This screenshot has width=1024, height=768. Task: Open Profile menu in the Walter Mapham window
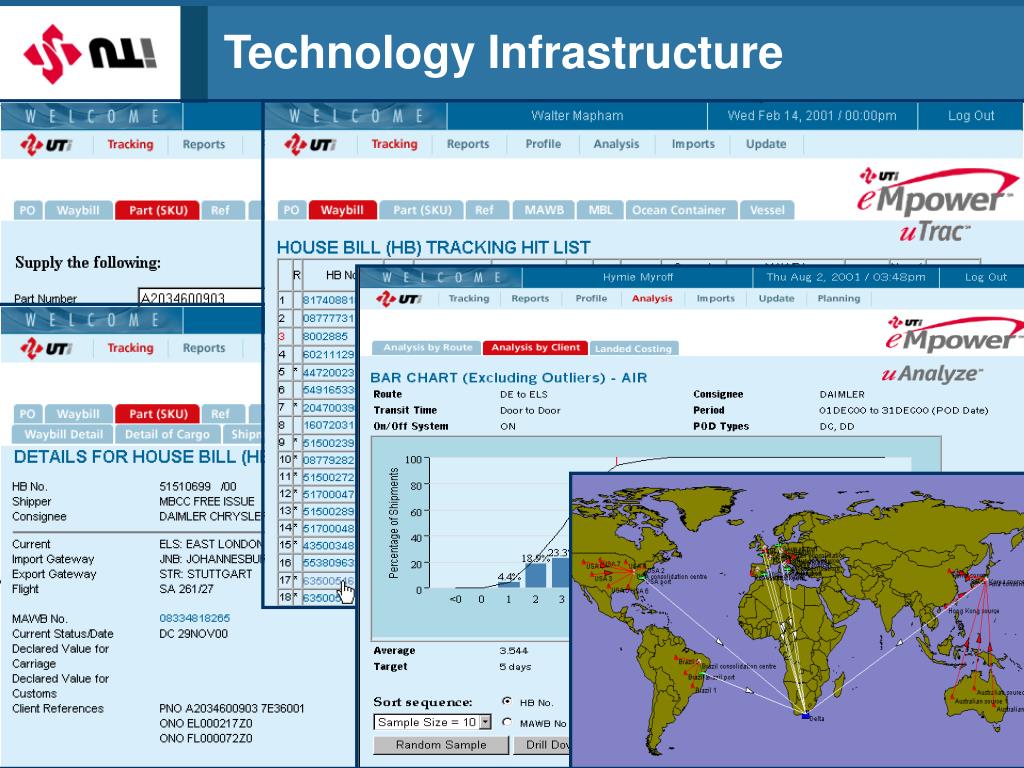(543, 144)
